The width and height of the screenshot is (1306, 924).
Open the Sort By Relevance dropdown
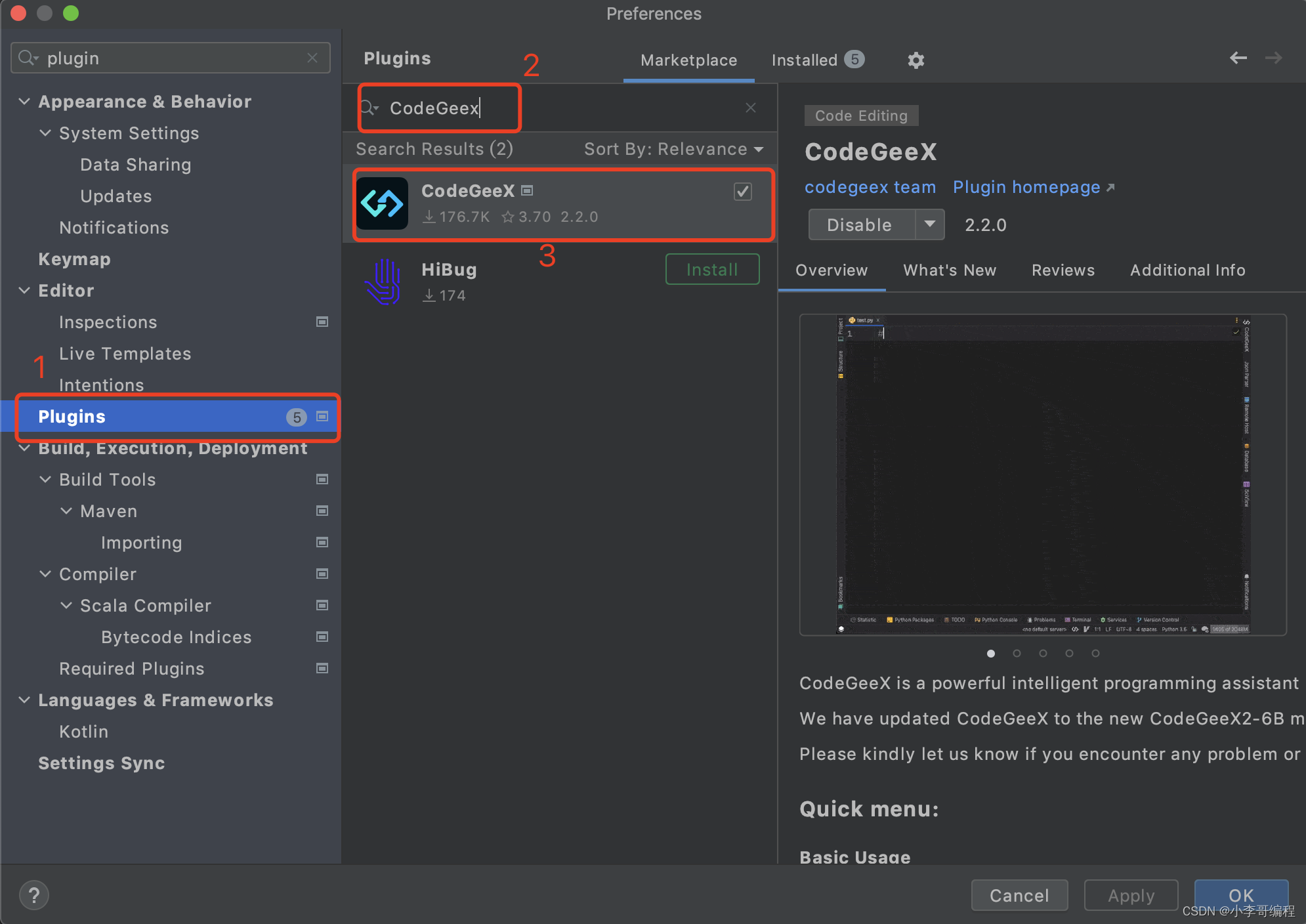[673, 149]
